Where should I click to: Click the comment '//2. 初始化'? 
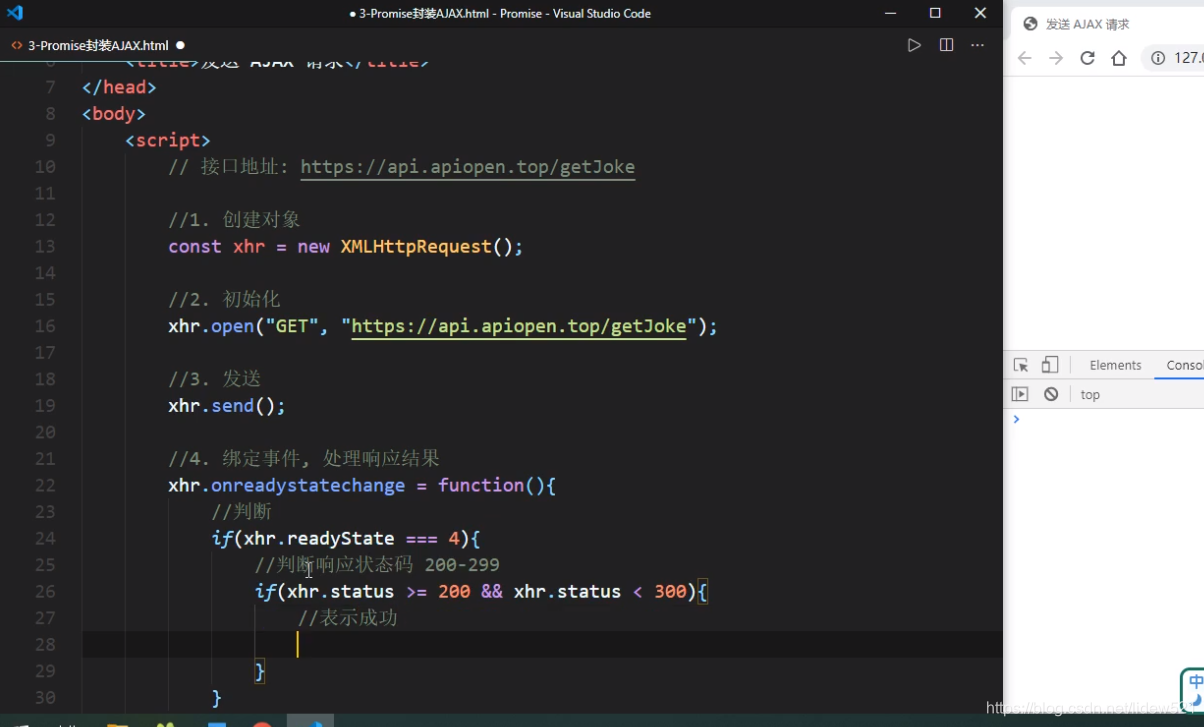[224, 299]
